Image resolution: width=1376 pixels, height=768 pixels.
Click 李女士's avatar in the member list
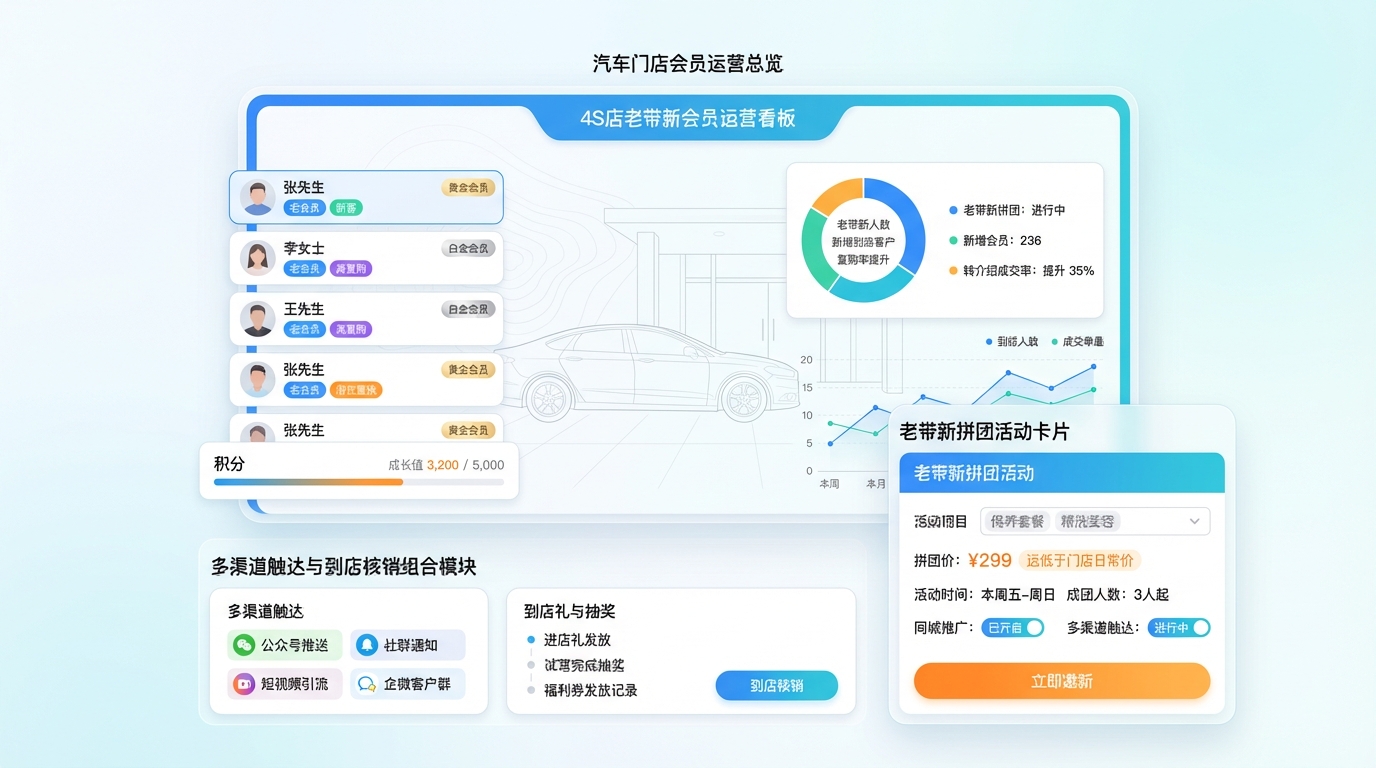[258, 258]
